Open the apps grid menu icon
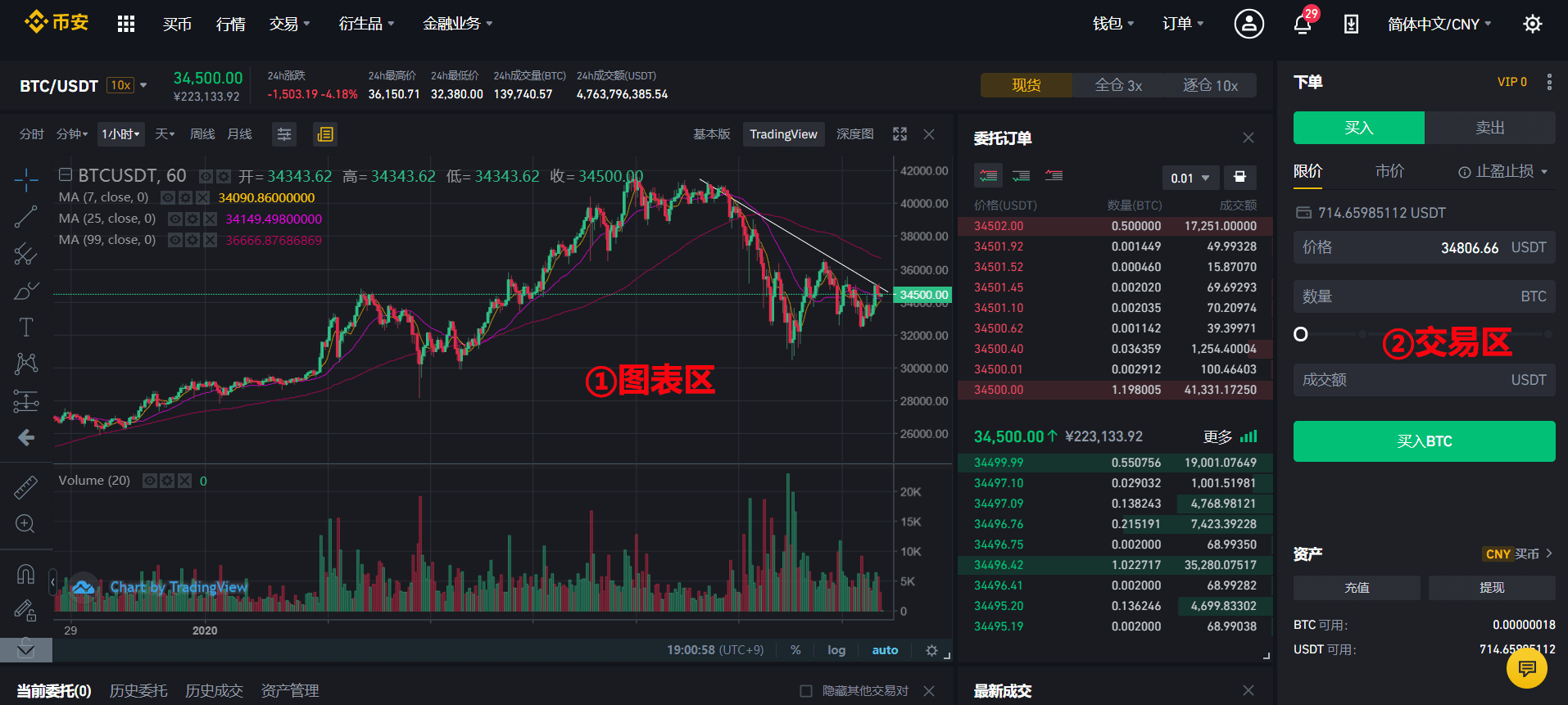Screen dimensions: 1568x705 pos(125,24)
